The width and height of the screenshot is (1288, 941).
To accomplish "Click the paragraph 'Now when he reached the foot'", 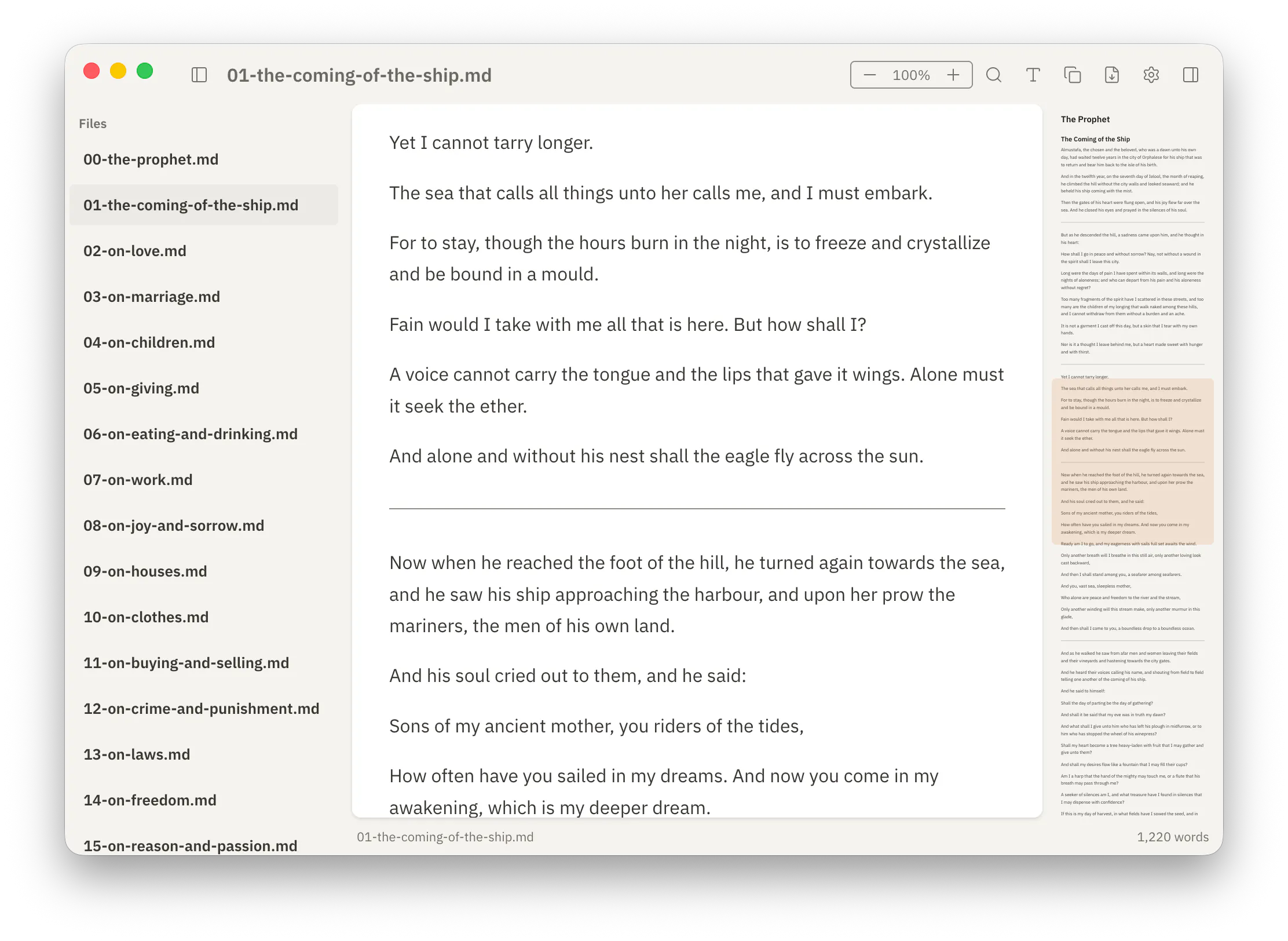I will point(697,594).
